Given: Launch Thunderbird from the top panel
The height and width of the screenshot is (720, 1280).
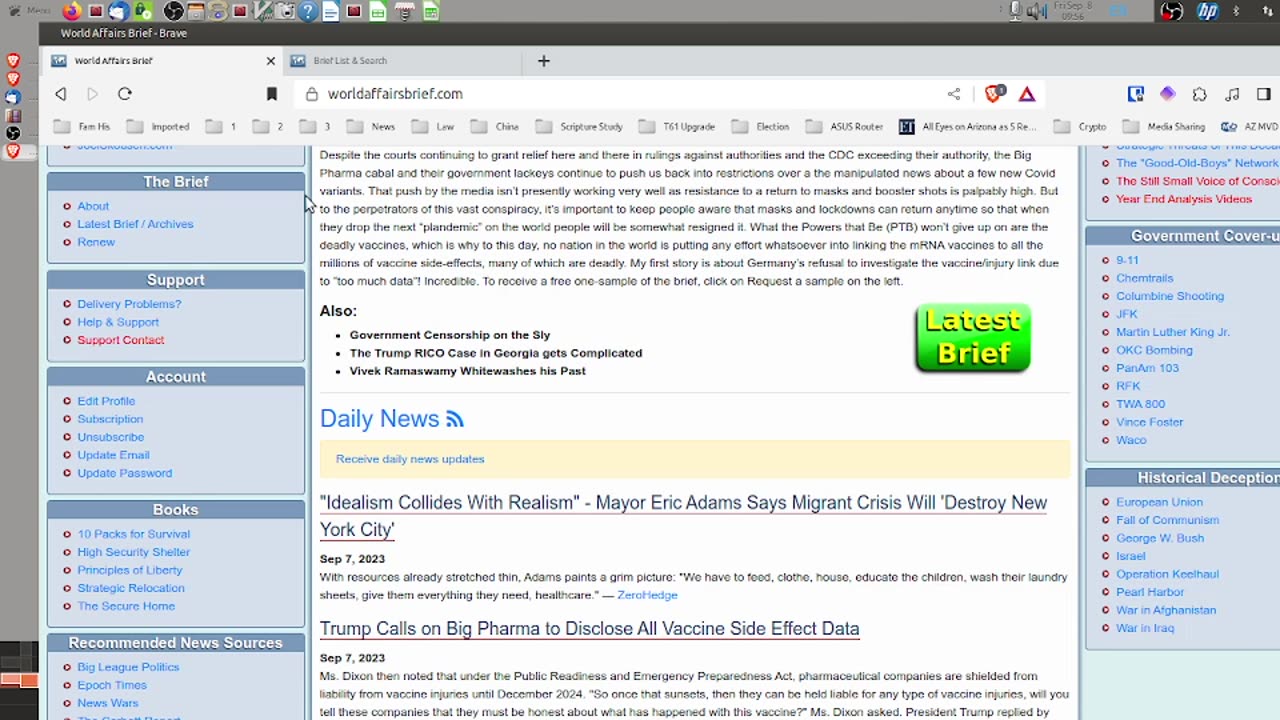Looking at the screenshot, I should [x=118, y=11].
